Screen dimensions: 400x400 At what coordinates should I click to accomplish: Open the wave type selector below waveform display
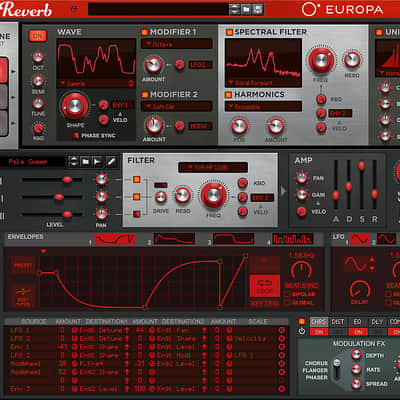click(96, 84)
